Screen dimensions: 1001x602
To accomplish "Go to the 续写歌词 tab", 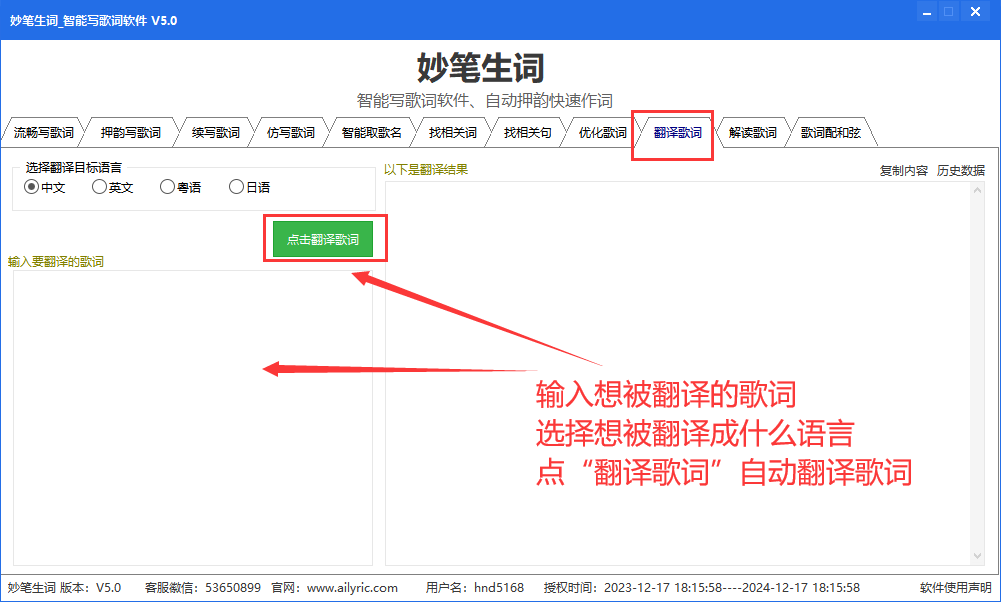I will click(216, 133).
